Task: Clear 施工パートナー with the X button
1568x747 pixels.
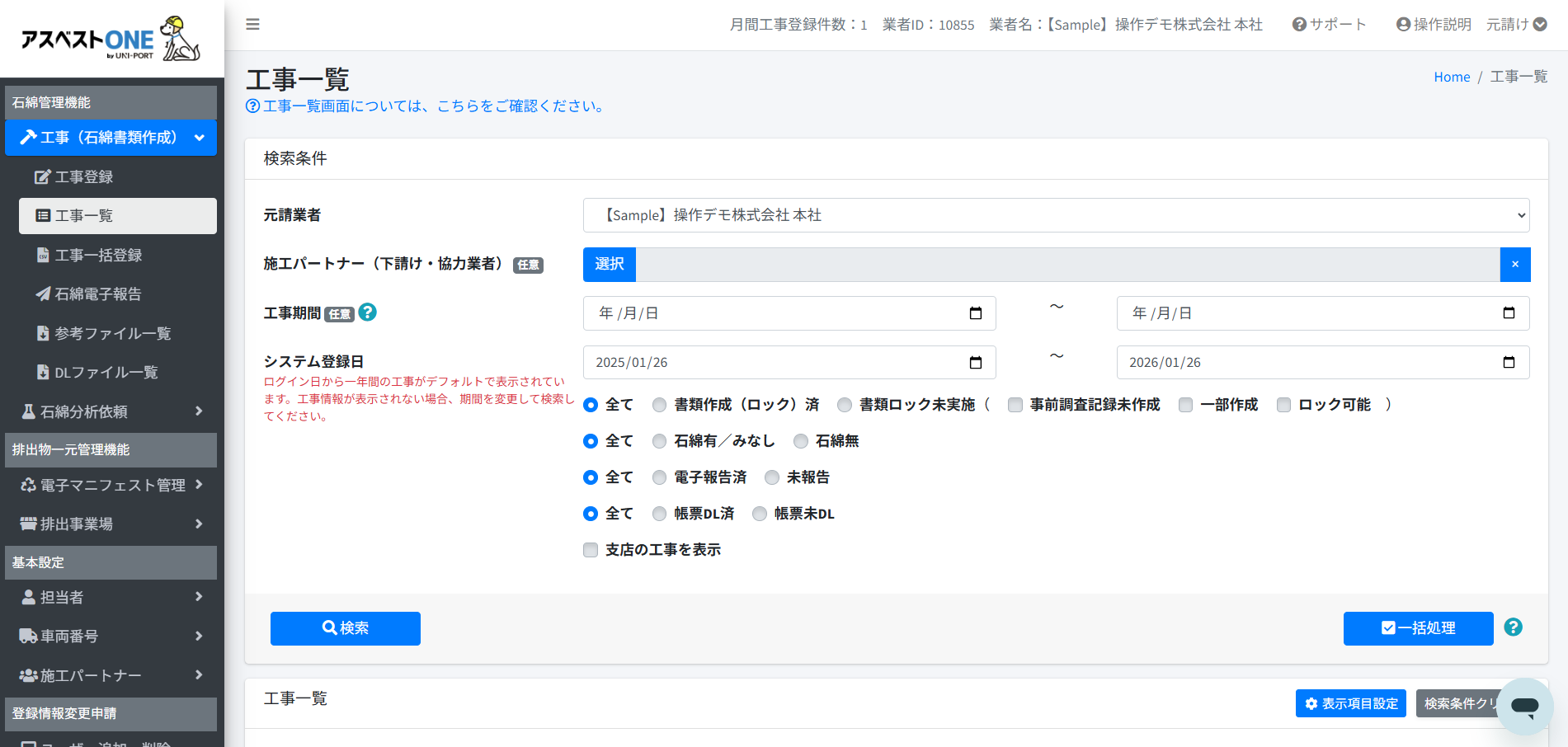Action: 1515,265
